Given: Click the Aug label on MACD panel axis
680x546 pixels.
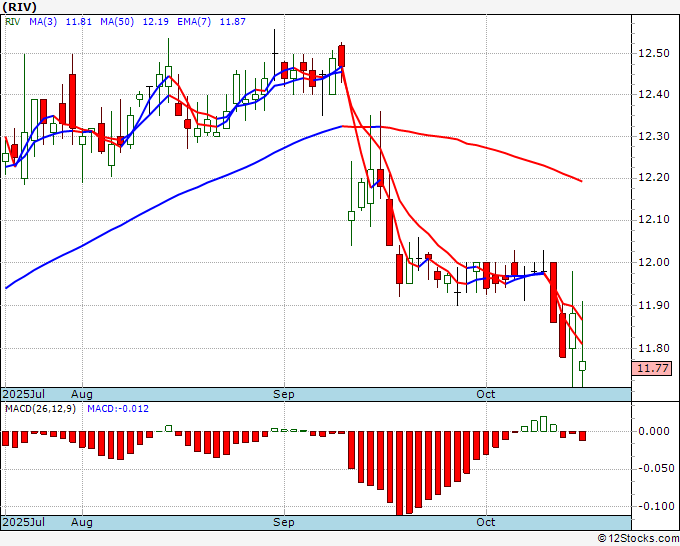Looking at the screenshot, I should click(82, 522).
